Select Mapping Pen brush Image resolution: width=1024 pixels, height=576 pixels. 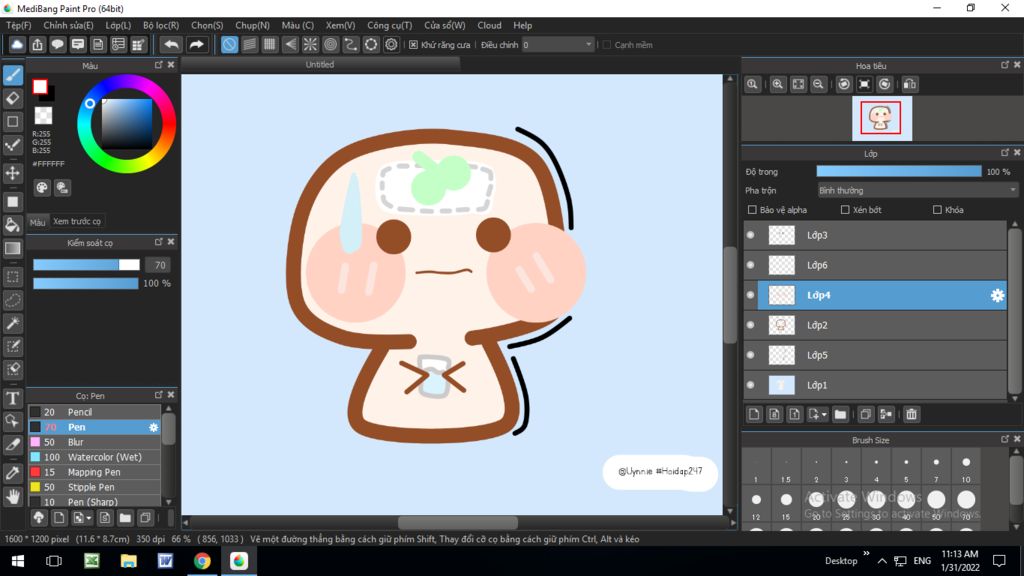coord(94,472)
